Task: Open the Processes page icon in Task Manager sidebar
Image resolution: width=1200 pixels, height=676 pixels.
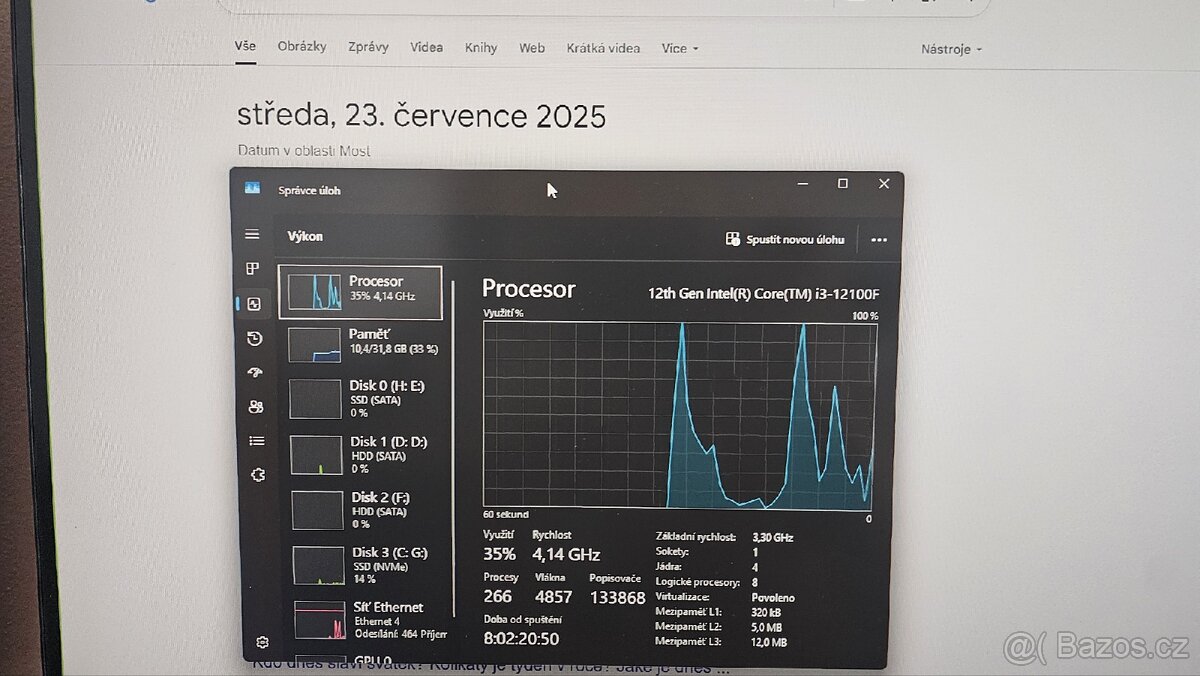Action: [252, 269]
